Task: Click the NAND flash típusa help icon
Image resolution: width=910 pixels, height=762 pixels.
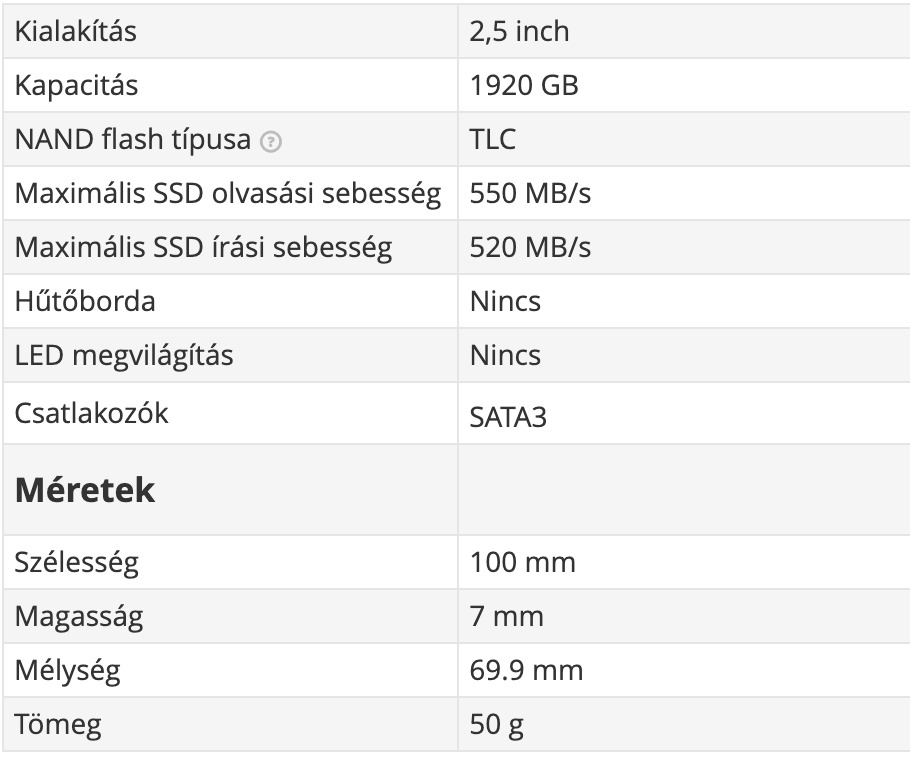Action: 270,142
